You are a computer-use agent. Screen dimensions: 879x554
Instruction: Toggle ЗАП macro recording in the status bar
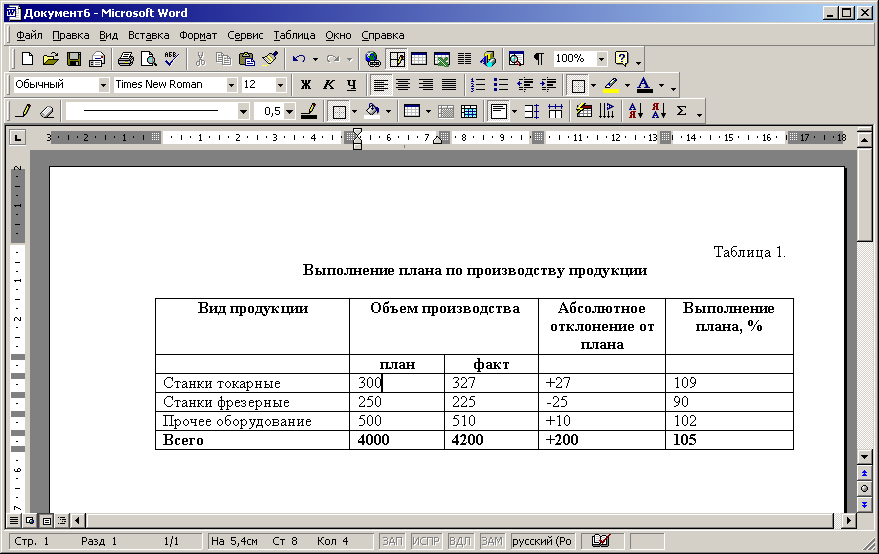(x=392, y=541)
